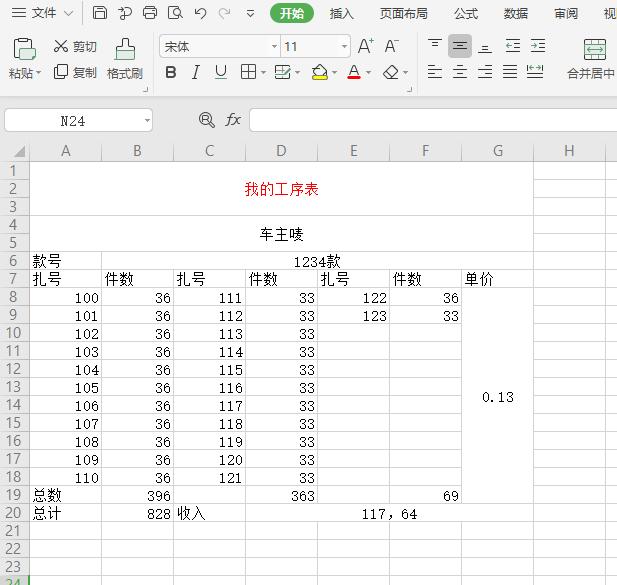Image resolution: width=617 pixels, height=585 pixels.
Task: Click the decrease indent icon
Action: (513, 46)
